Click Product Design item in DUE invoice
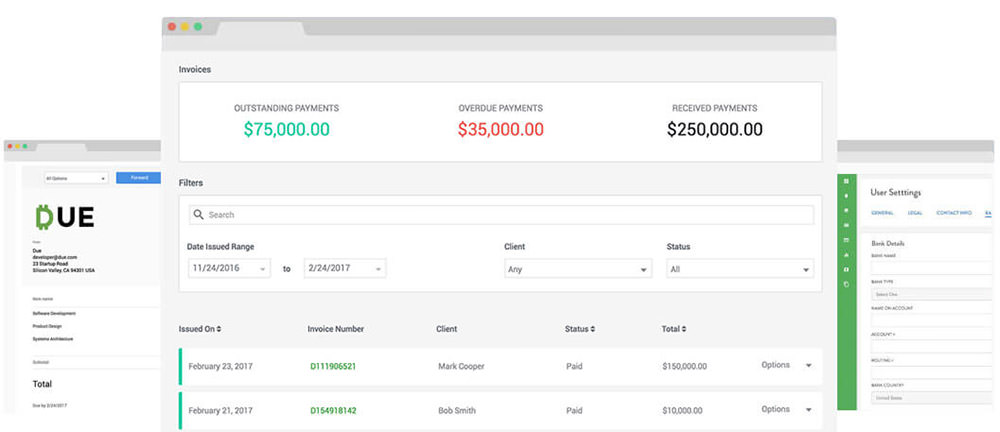 tap(47, 326)
